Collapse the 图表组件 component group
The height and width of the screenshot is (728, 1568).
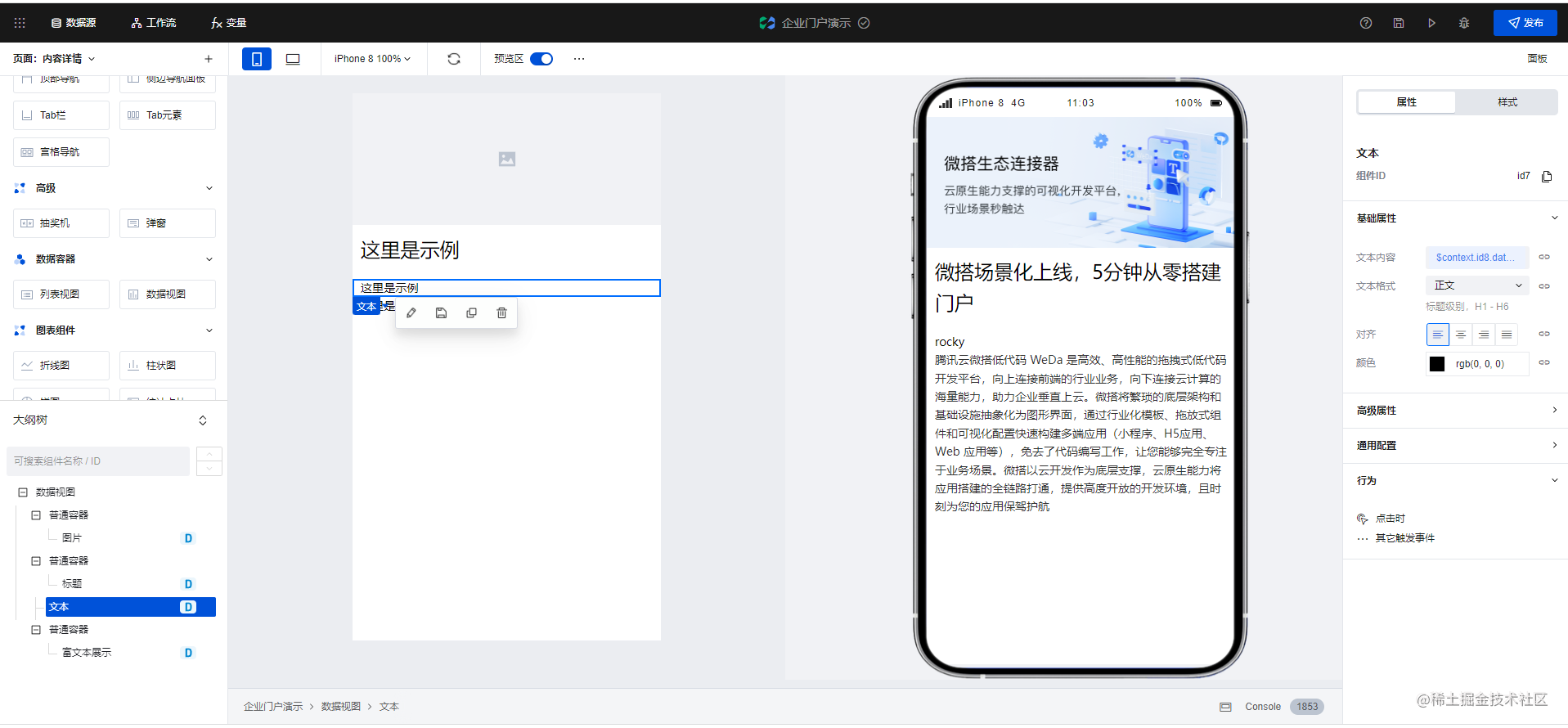(x=209, y=330)
